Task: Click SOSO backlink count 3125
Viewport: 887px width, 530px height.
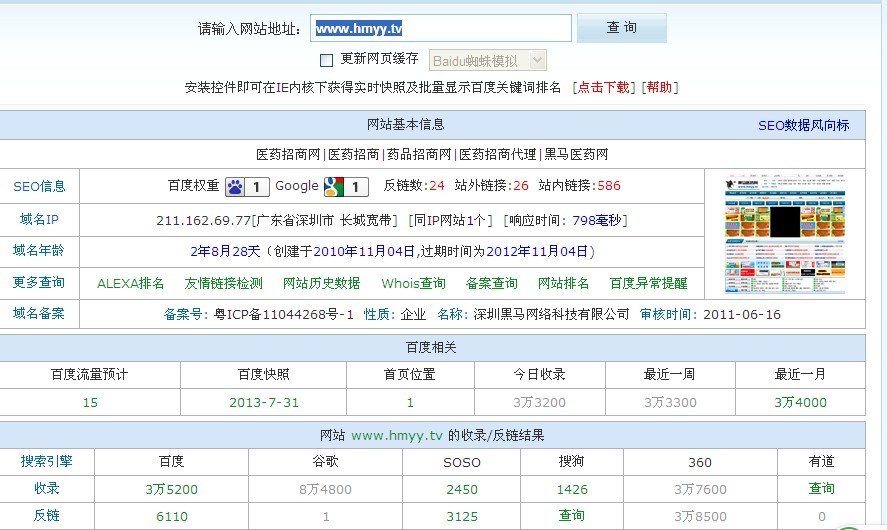Action: (462, 517)
